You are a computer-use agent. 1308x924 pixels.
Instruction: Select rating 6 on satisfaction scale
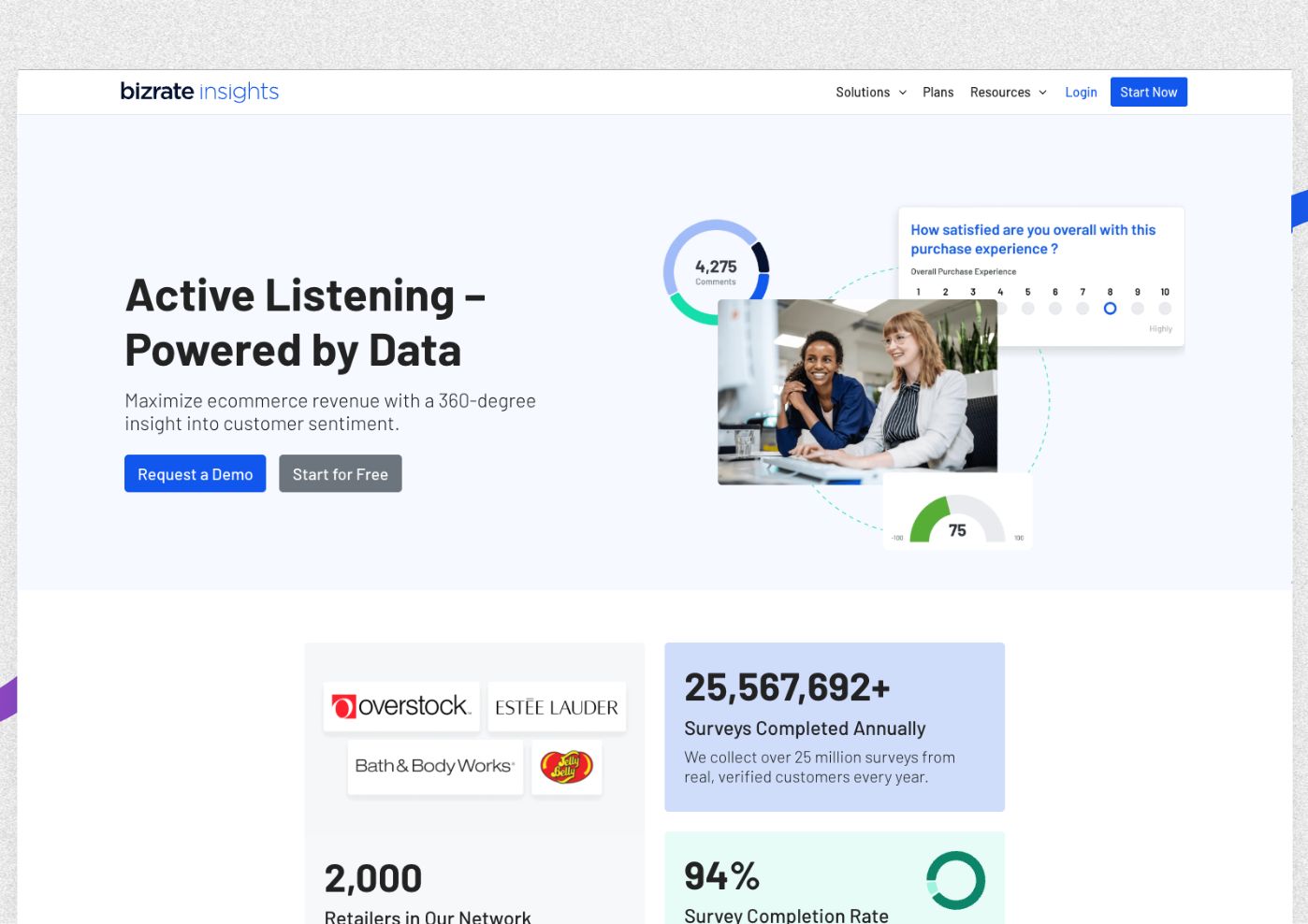(x=1055, y=309)
